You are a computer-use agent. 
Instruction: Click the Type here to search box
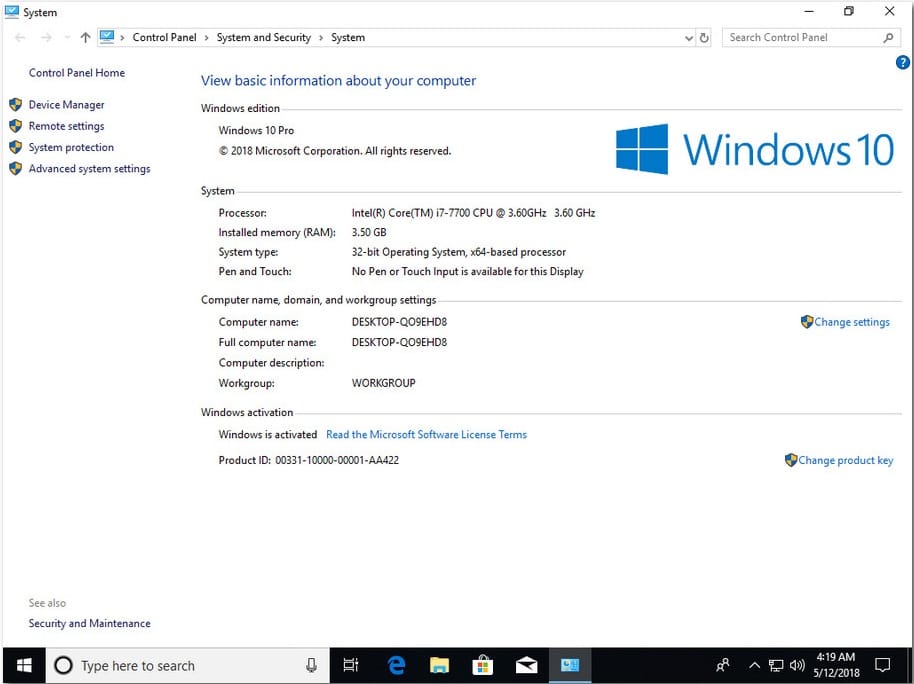click(x=188, y=665)
